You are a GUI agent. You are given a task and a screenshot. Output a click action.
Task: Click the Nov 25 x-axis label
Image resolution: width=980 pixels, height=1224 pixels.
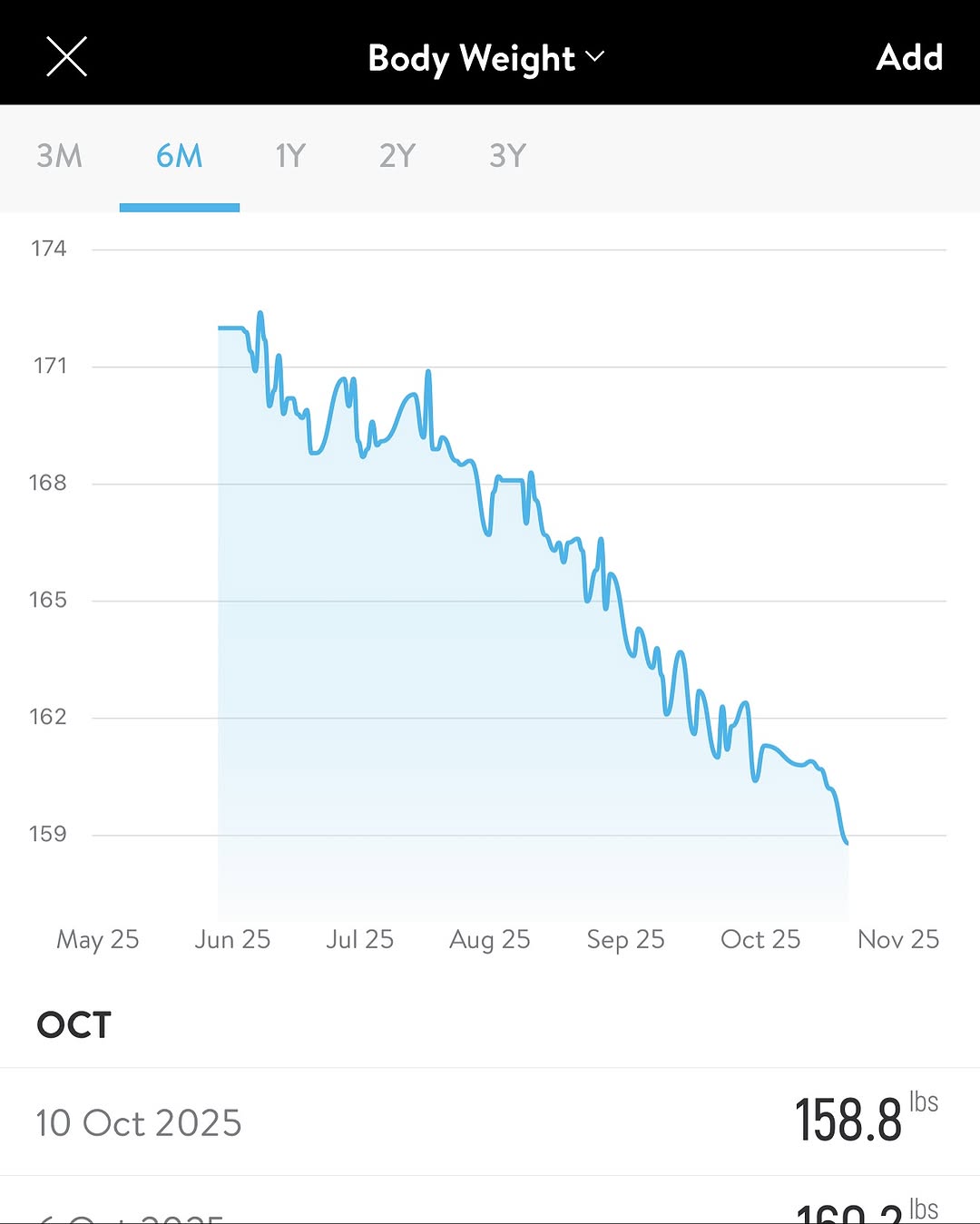point(898,940)
